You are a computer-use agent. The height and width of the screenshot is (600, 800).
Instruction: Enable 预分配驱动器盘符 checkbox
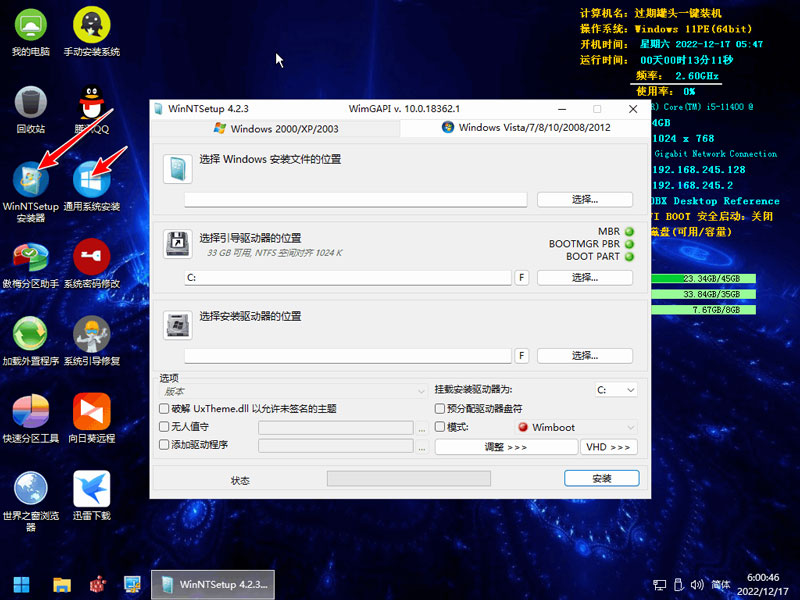pos(440,409)
